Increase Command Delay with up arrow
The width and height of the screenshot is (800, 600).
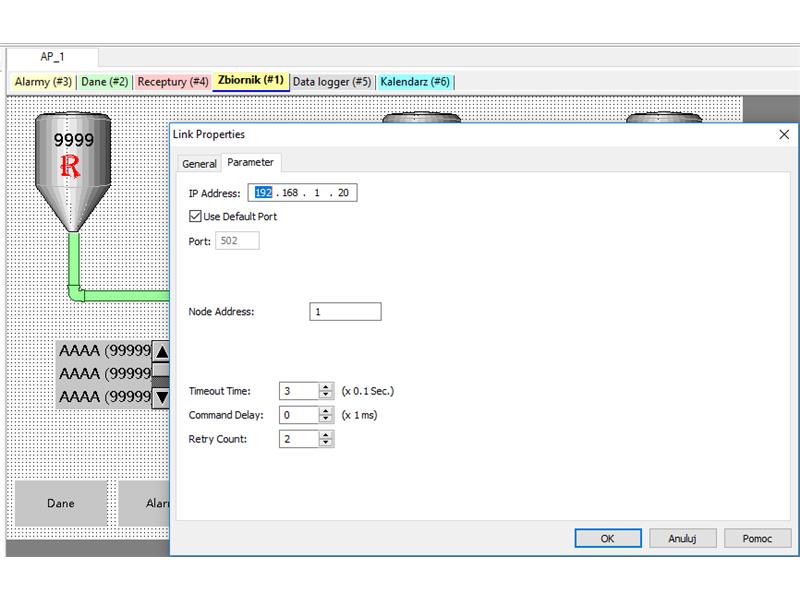(326, 411)
